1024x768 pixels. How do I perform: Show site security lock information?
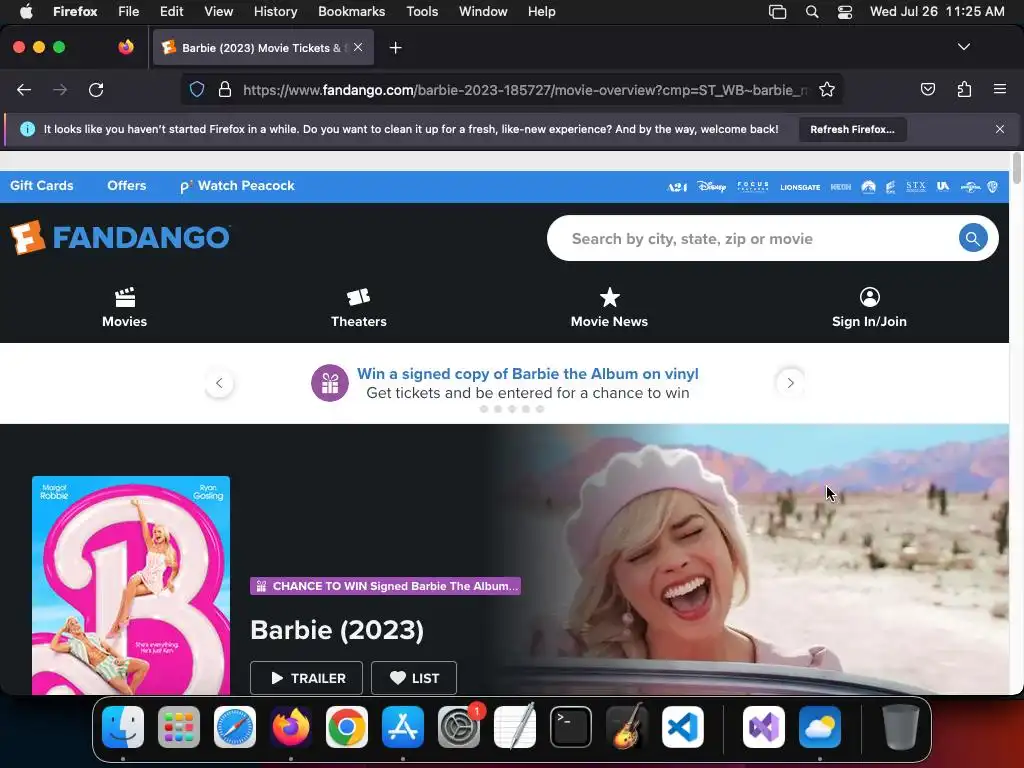coord(225,89)
